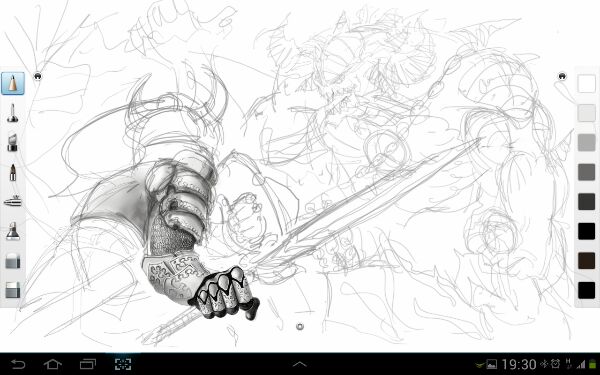
Task: Select the Pencil brush tool
Action: [13, 83]
